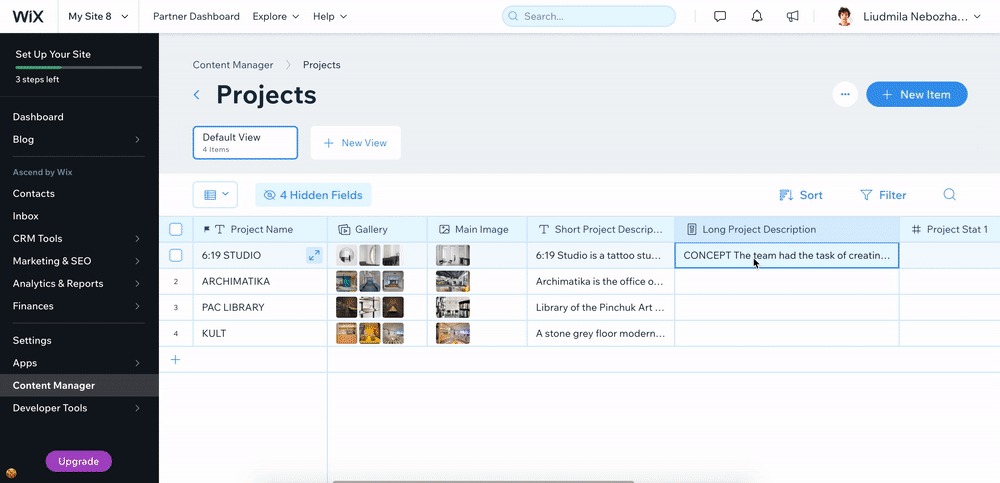Screen dimensions: 1000x483
Task: Open the Help dropdown menu
Action: tap(330, 17)
